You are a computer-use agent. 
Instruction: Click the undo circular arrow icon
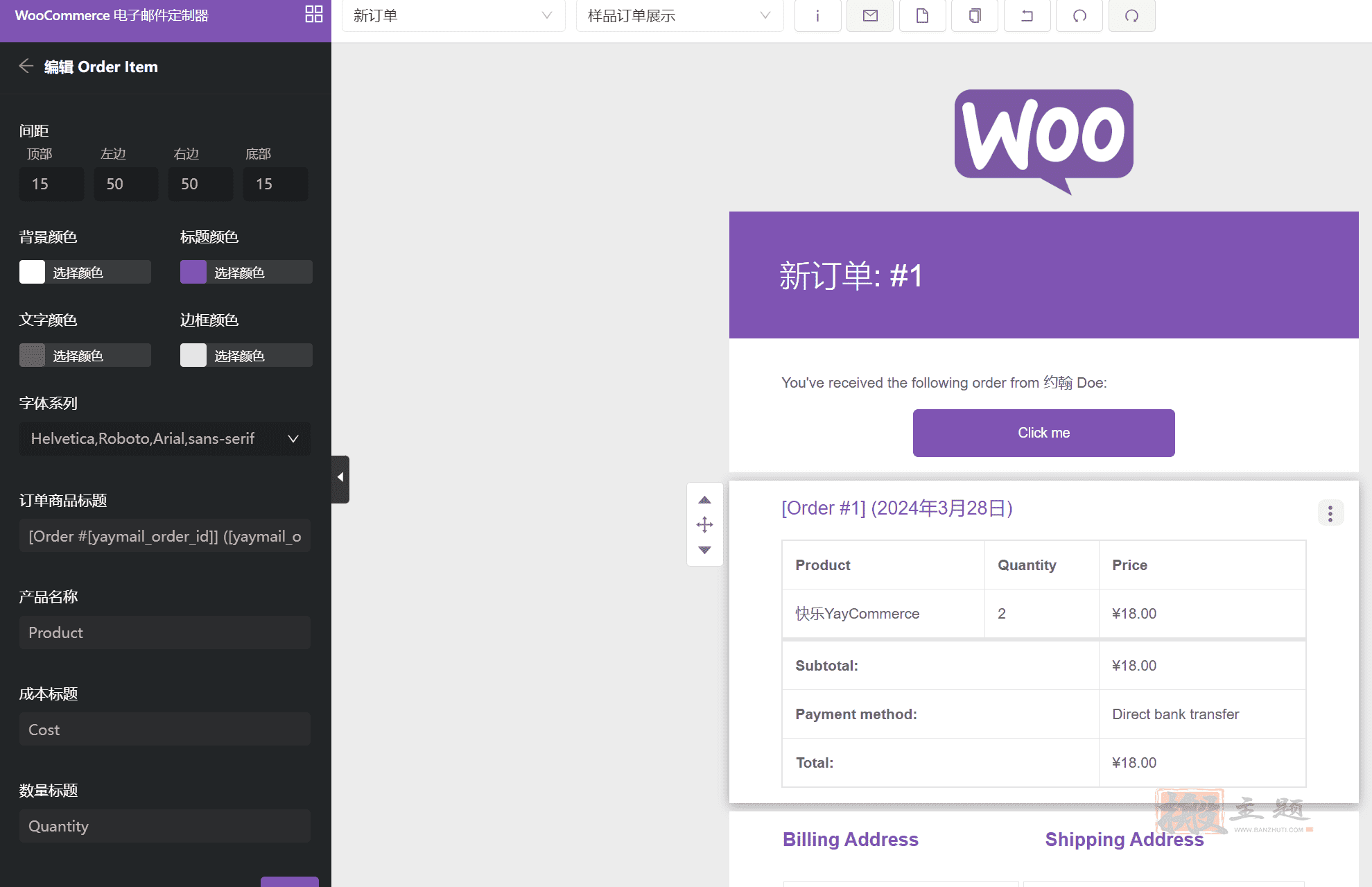pos(1079,15)
